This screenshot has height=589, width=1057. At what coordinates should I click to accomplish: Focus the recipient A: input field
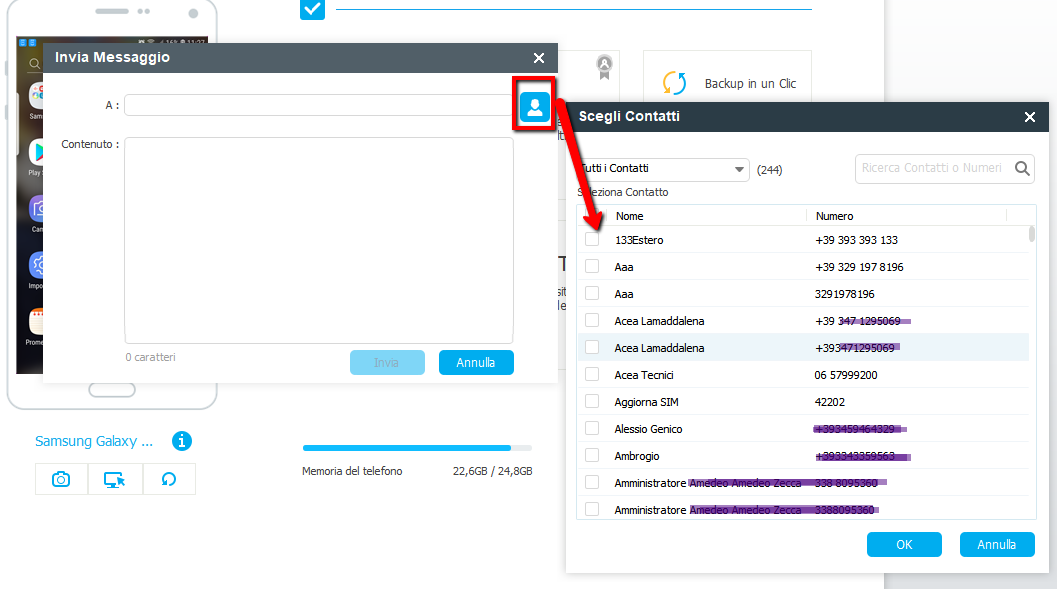[319, 105]
